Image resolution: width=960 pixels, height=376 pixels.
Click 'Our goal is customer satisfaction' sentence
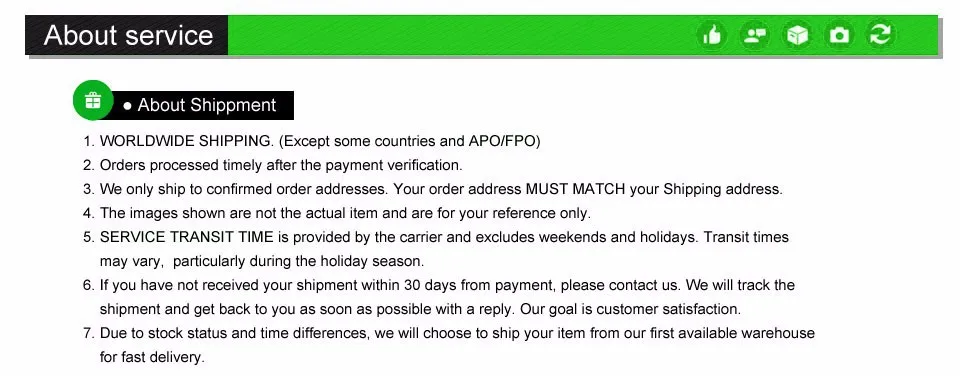coord(631,309)
